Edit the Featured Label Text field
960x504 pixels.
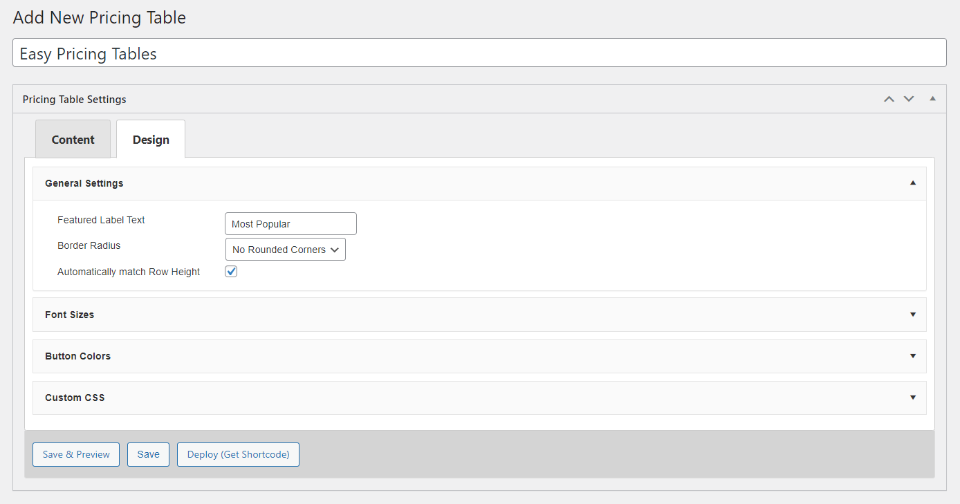(x=291, y=224)
